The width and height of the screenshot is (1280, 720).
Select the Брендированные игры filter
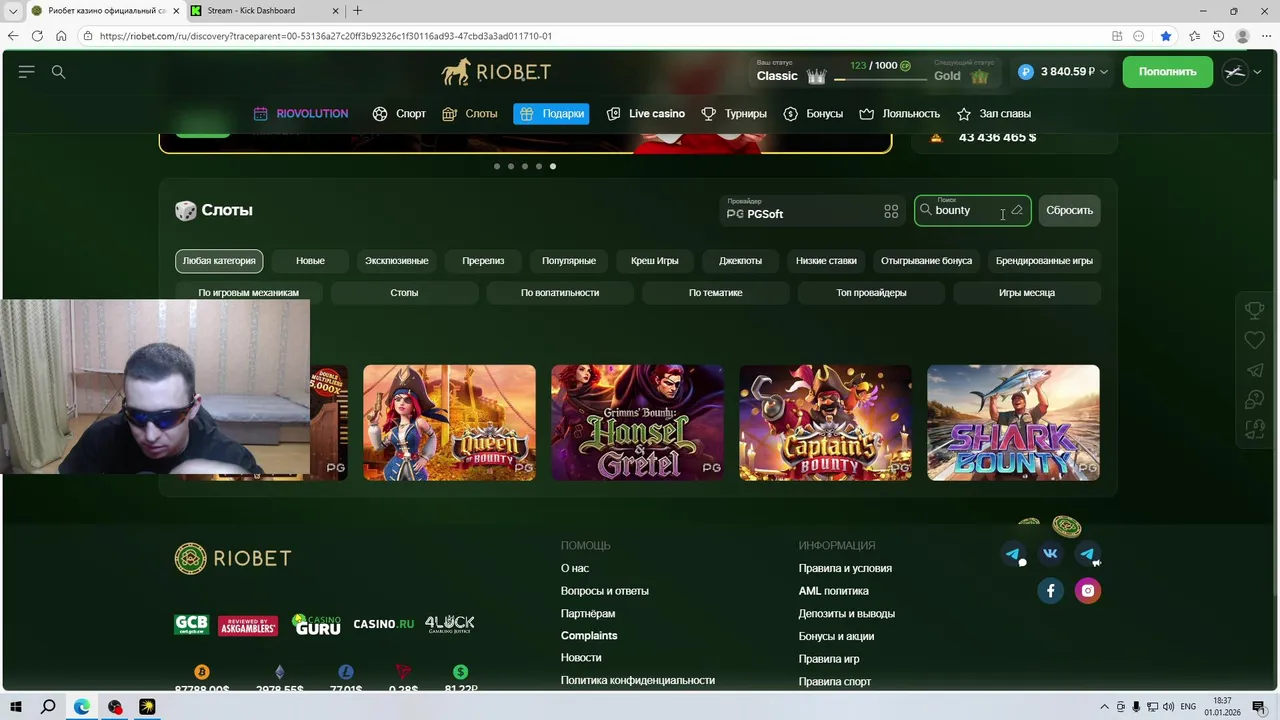click(1044, 261)
